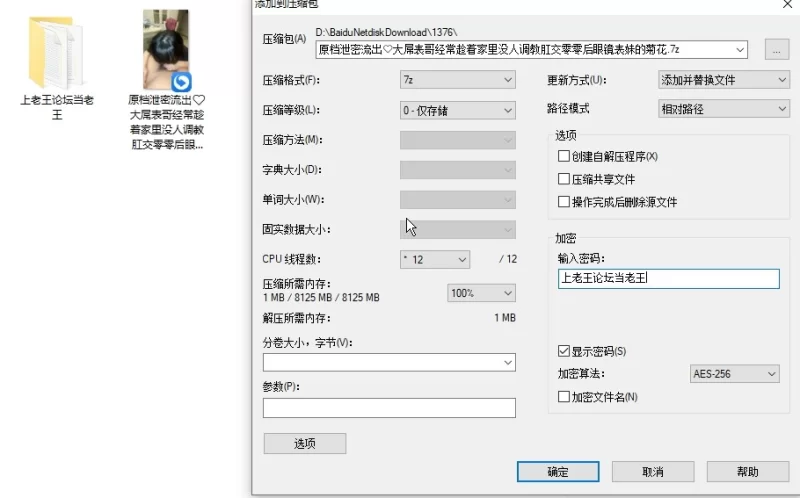Viewport: 800px width, 498px height.
Task: Enable the 操作完成后删除源文件 checkbox
Action: click(x=564, y=202)
